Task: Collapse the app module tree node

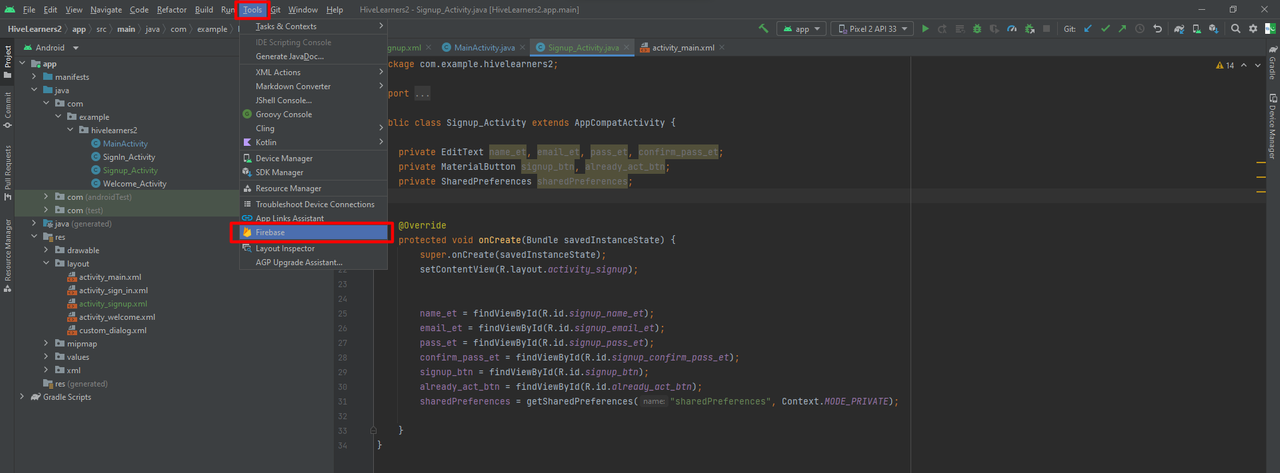Action: 23,64
